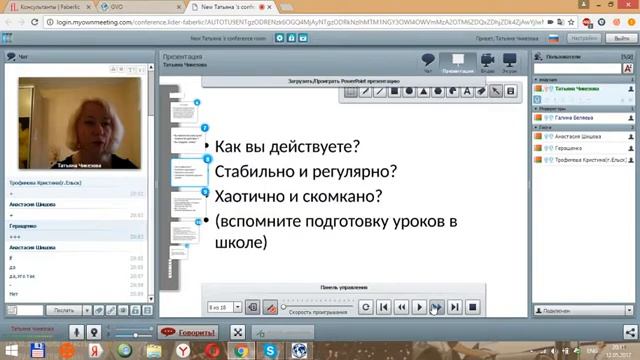Select the circle shape tool
Screen dimensions: 640x360
pyautogui.click(x=409, y=91)
